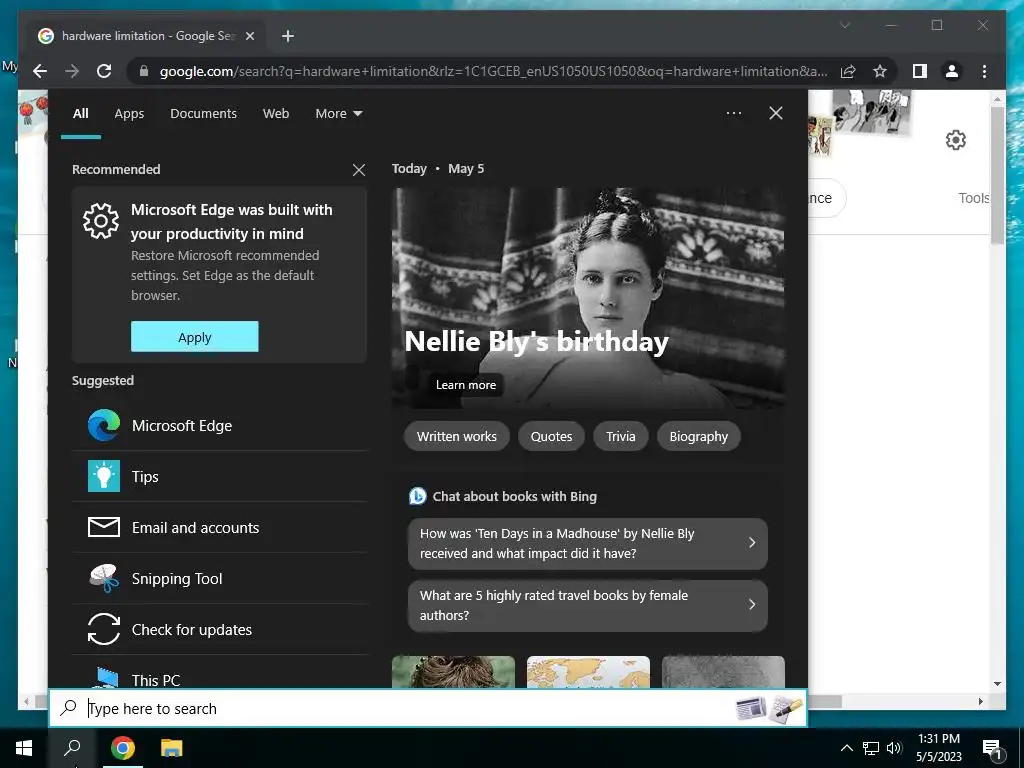Image resolution: width=1024 pixels, height=768 pixels.
Task: Click the Written works chip
Action: click(456, 436)
